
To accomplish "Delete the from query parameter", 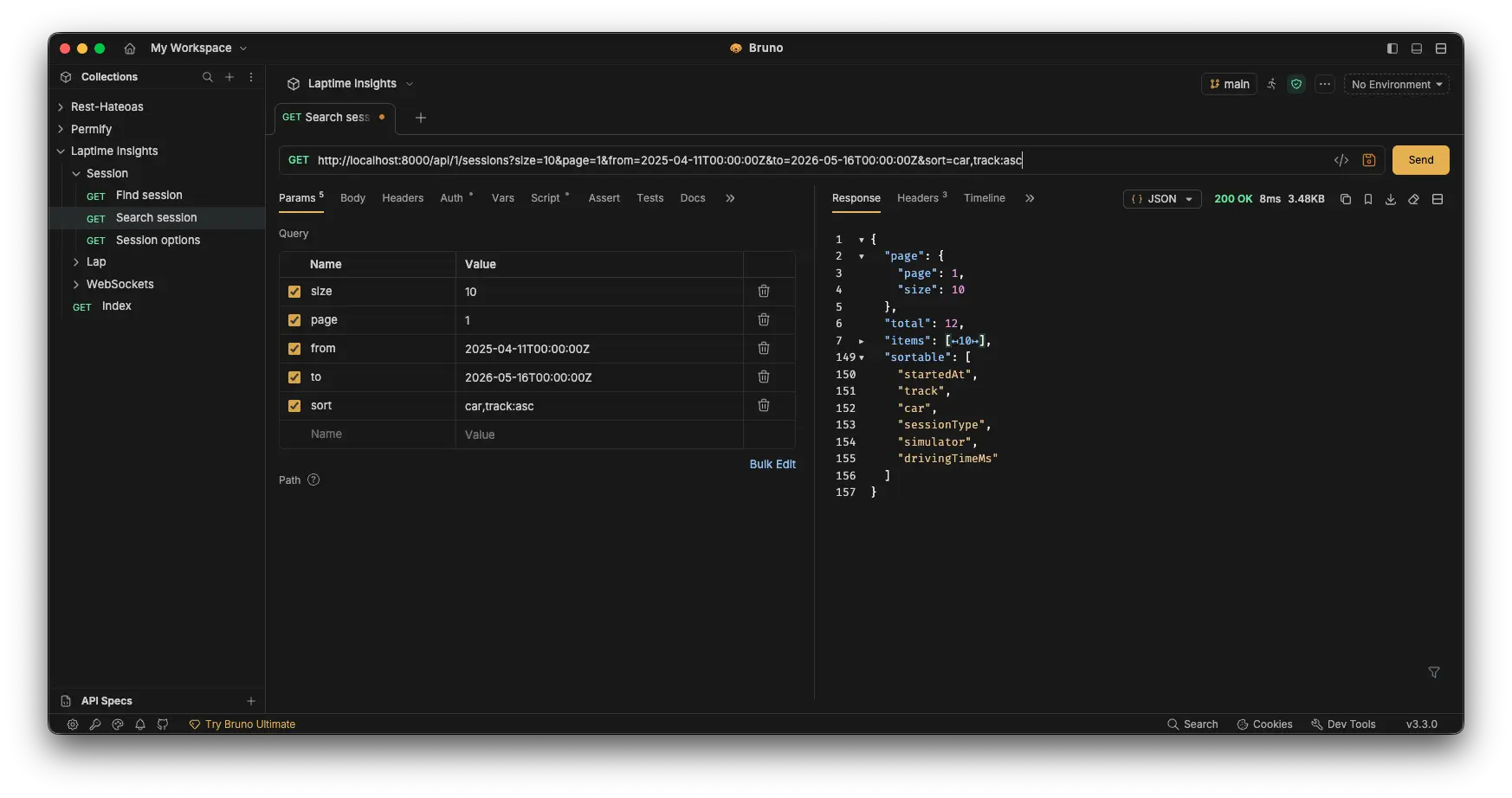I will 764,349.
